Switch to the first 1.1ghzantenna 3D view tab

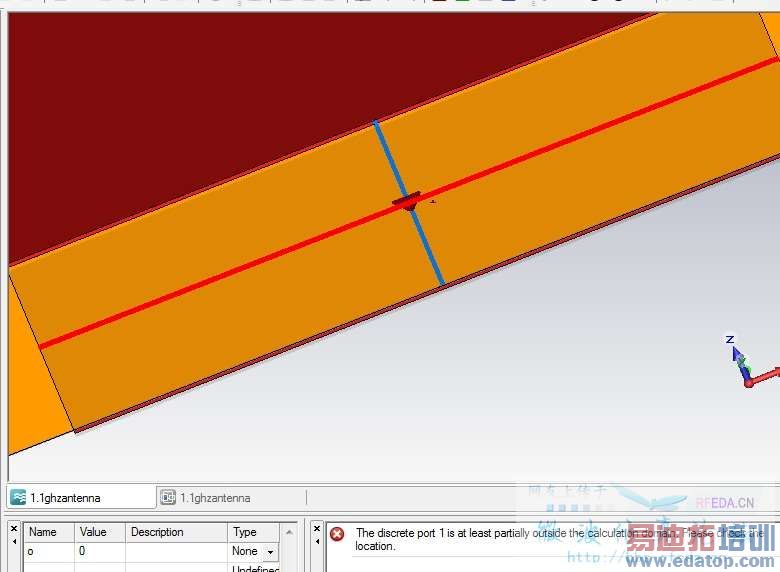(x=80, y=497)
